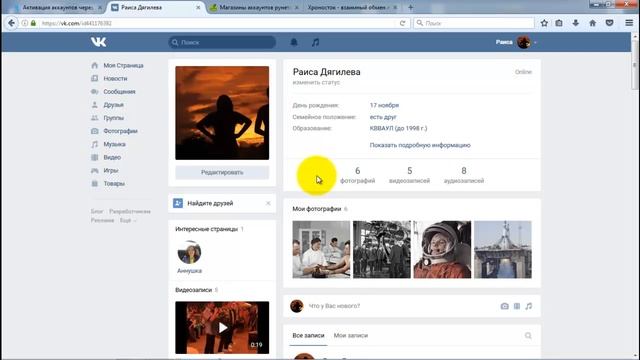Viewport: 640px width, 360px height.
Task: Click Показать подробную информацию link
Action: click(x=420, y=145)
